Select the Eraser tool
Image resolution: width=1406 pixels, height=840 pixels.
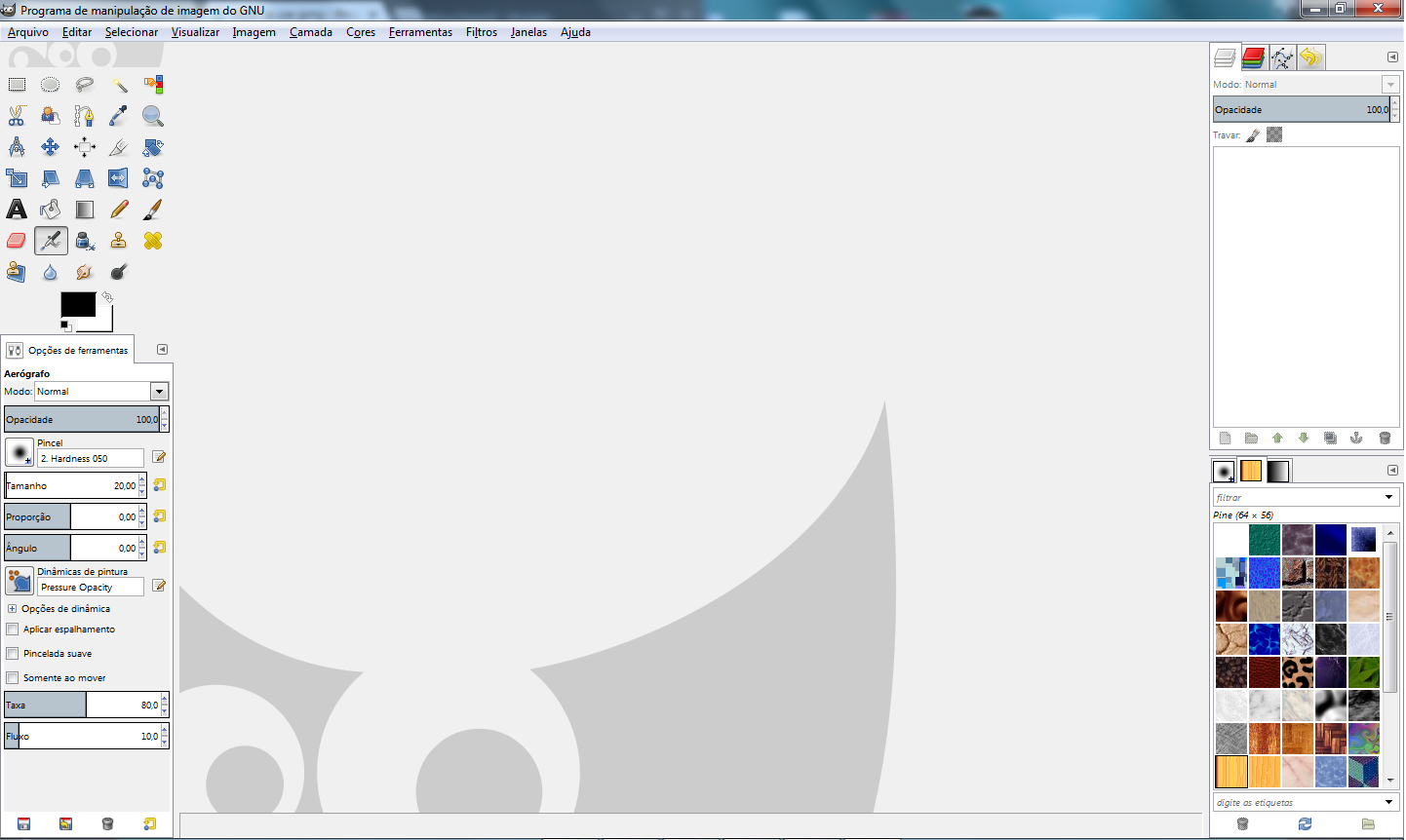[x=17, y=241]
